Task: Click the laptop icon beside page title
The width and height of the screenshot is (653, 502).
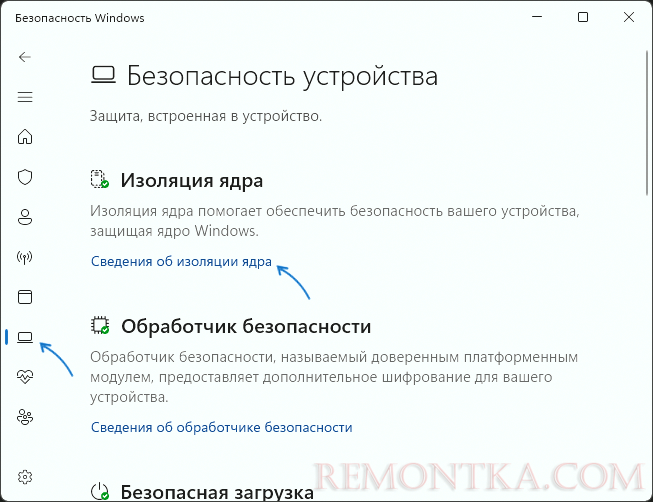Action: pyautogui.click(x=103, y=75)
